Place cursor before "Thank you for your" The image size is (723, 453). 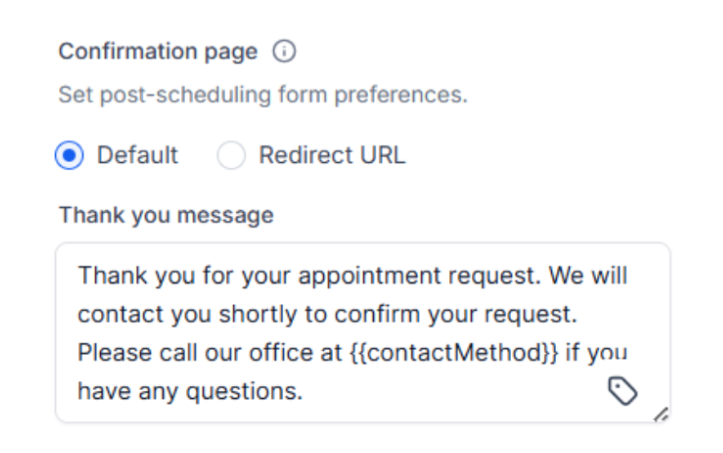tap(79, 275)
